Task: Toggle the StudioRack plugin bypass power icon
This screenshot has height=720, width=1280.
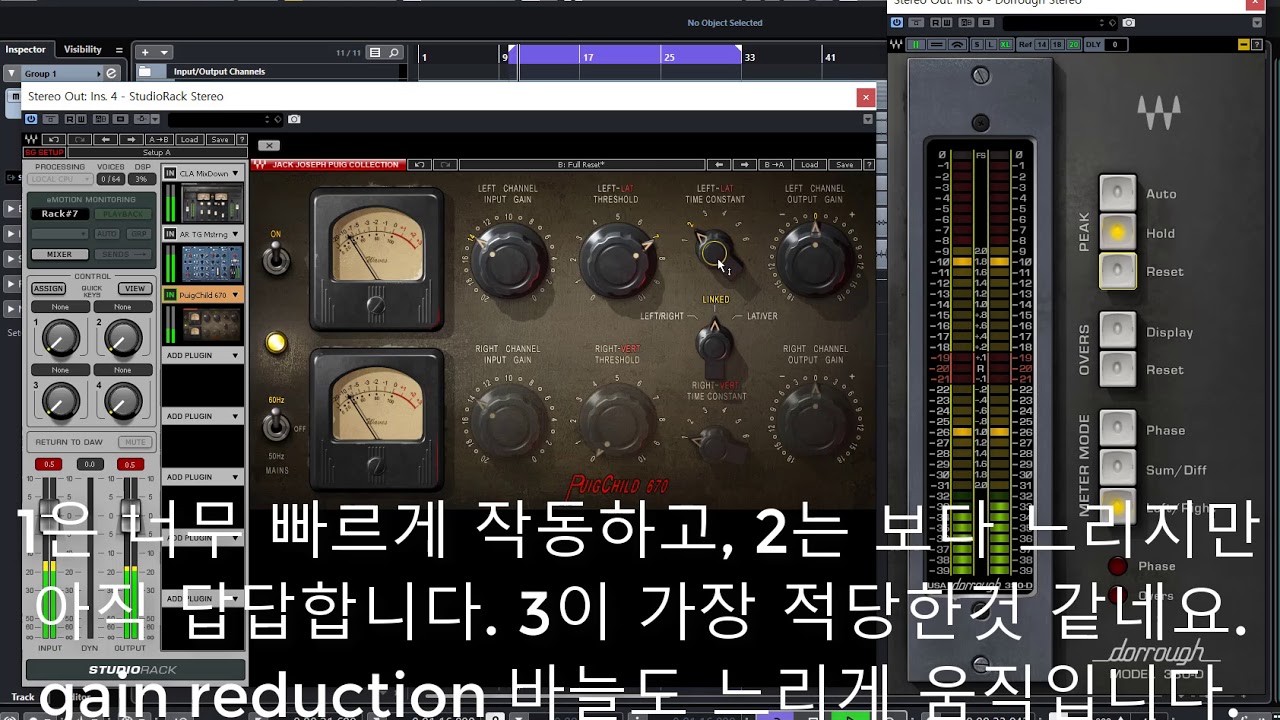Action: [31, 119]
